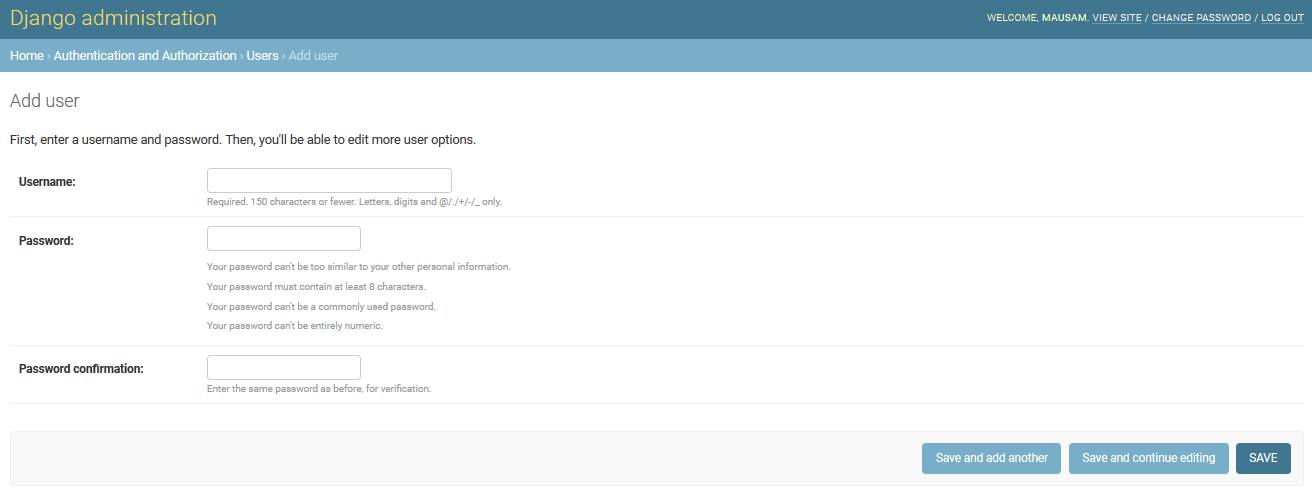
Task: Click the bold Password: label
Action: (x=46, y=241)
